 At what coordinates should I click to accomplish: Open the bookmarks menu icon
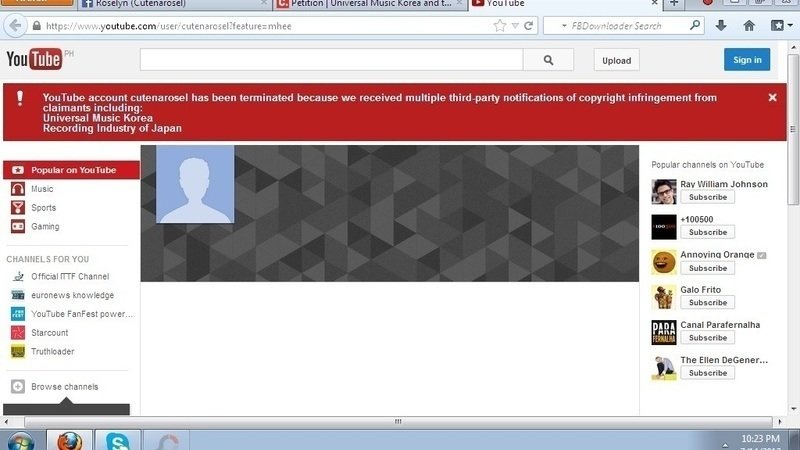pos(781,26)
